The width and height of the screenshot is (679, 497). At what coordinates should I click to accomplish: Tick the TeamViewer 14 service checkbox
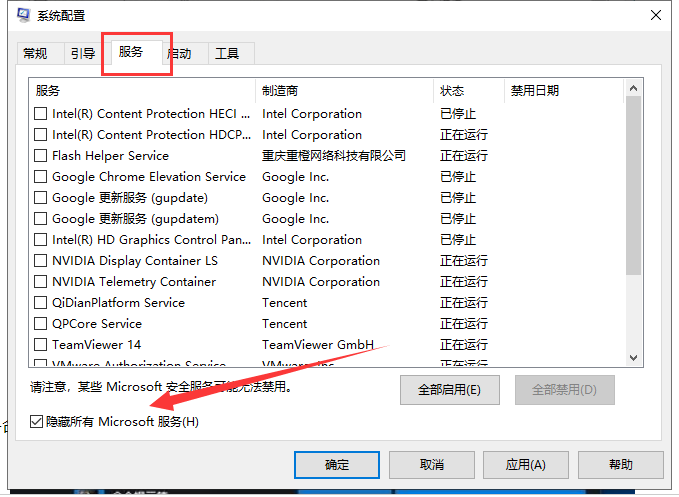coord(41,345)
